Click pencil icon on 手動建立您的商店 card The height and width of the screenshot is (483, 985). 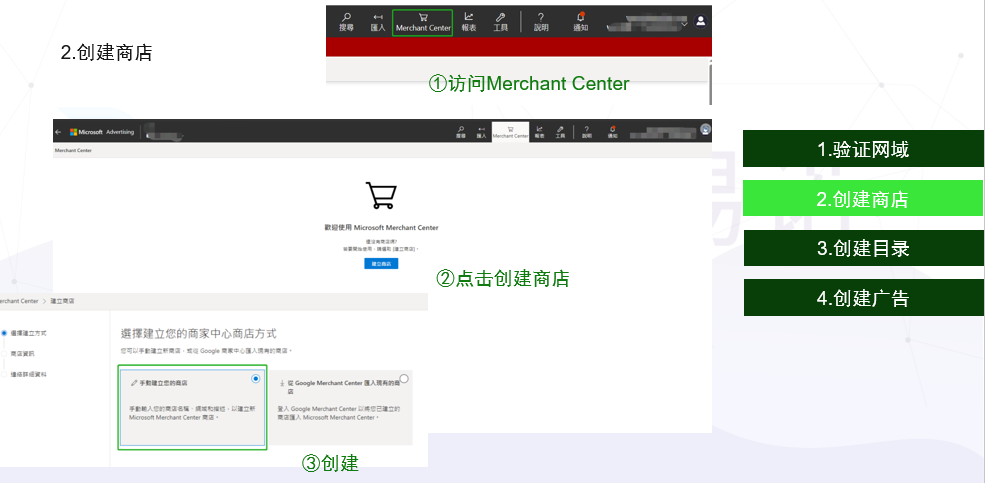point(133,383)
